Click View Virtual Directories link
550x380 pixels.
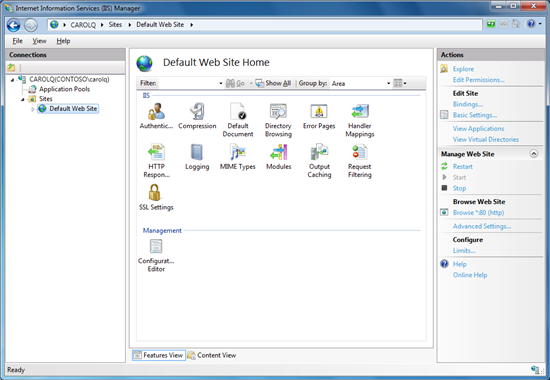(x=485, y=139)
